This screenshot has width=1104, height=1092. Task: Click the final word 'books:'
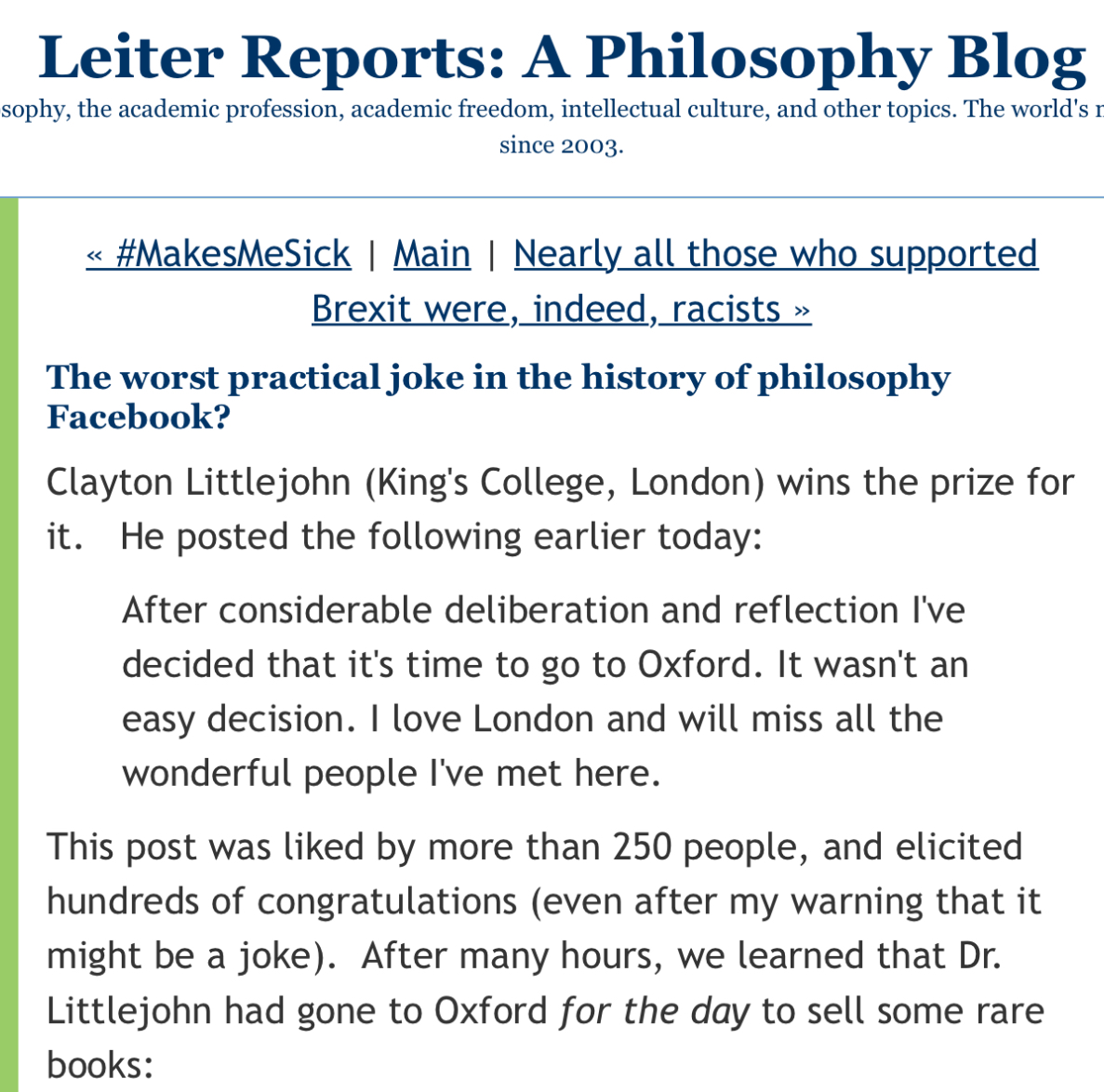coord(100,1065)
